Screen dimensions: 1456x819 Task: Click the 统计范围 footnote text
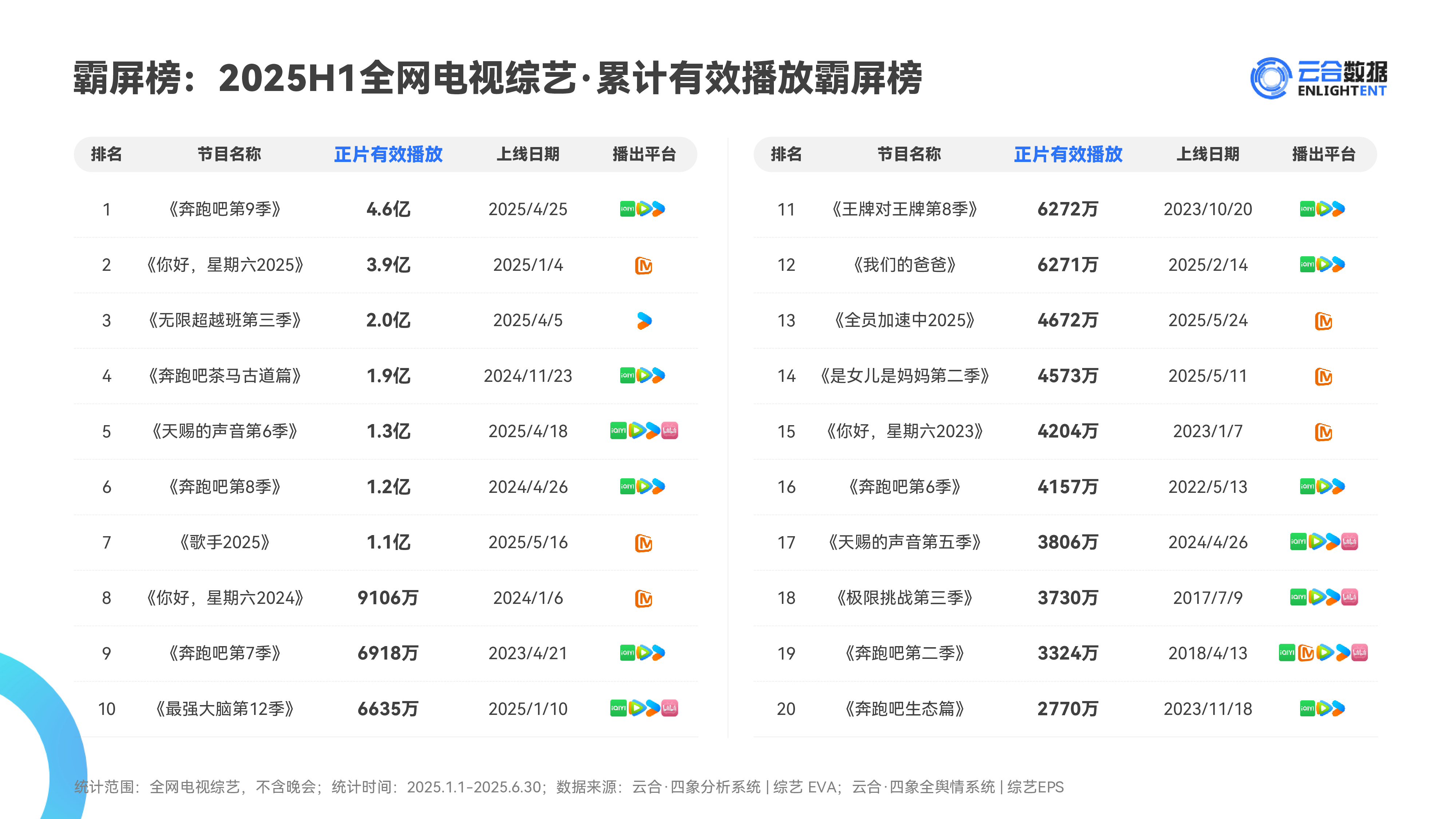569,787
